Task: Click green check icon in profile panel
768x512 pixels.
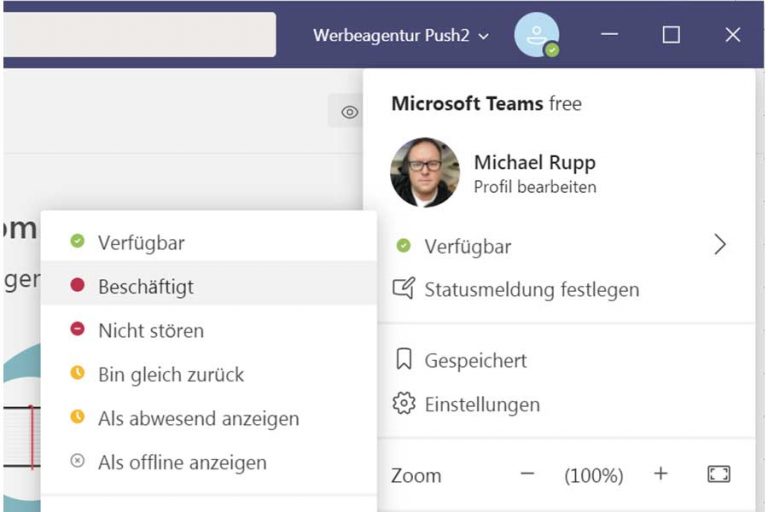Action: (x=404, y=245)
